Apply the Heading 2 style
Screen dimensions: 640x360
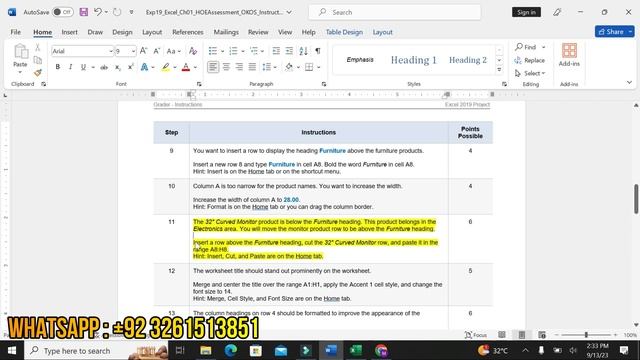click(x=468, y=60)
